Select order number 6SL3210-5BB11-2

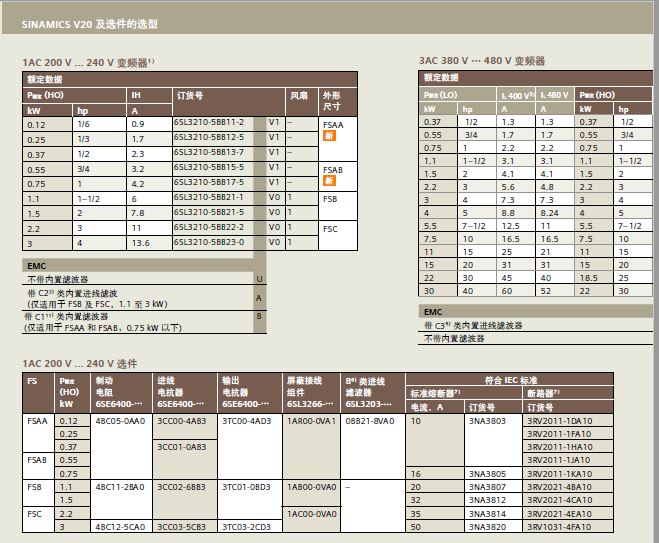click(x=209, y=122)
